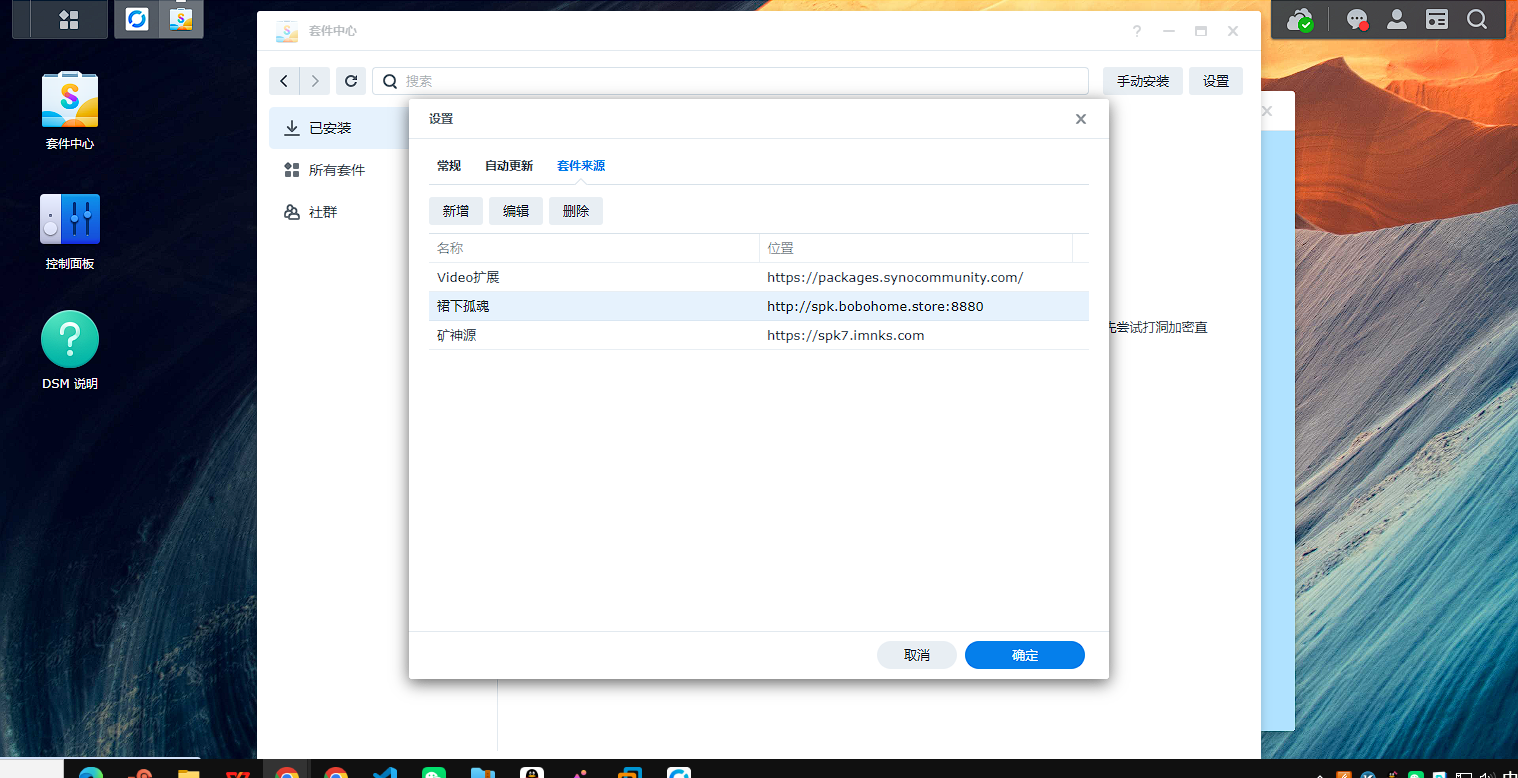Switch to the 自动更新 tab
This screenshot has width=1518, height=778.
[x=509, y=166]
